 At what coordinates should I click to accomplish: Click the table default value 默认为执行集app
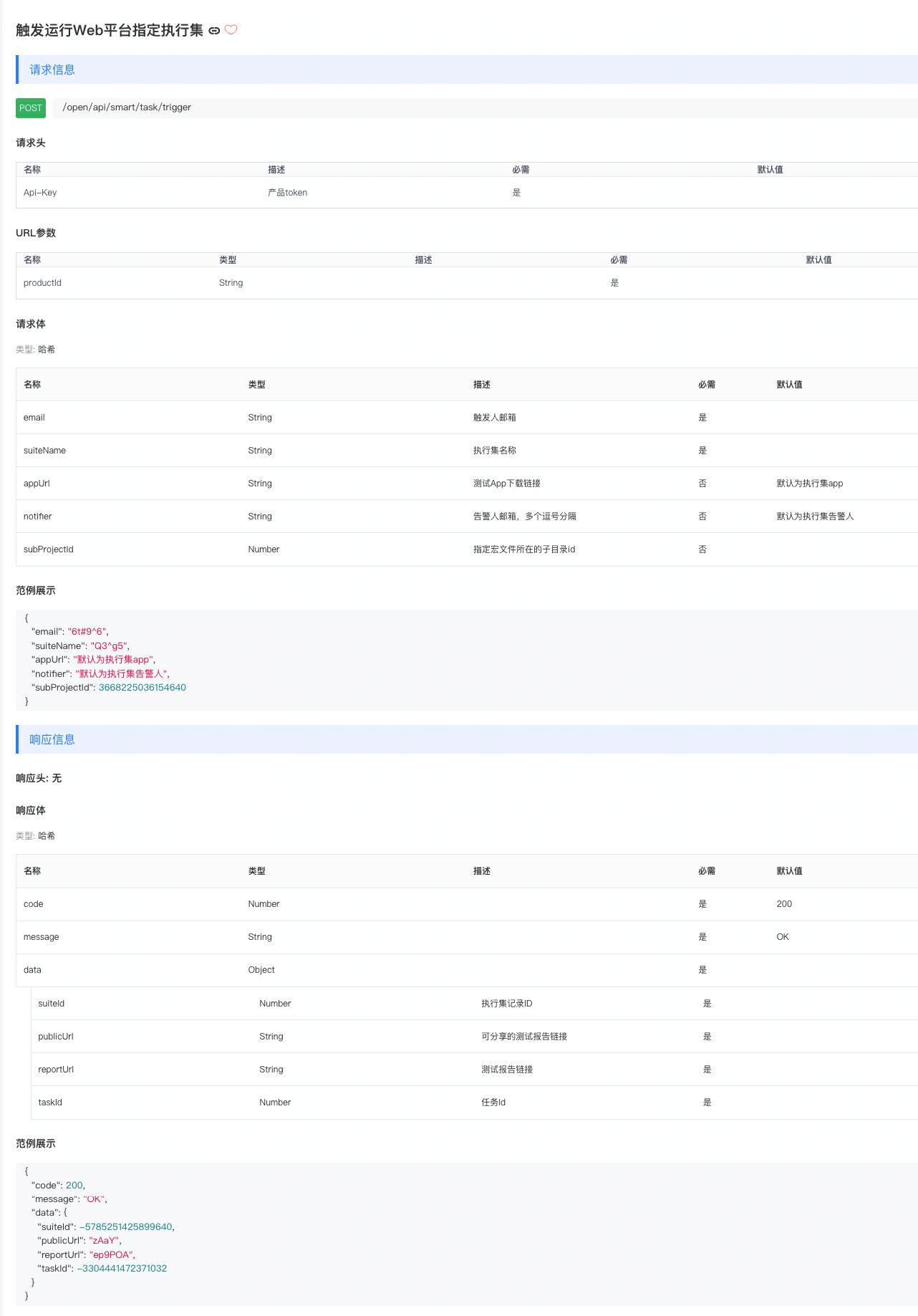click(x=810, y=484)
